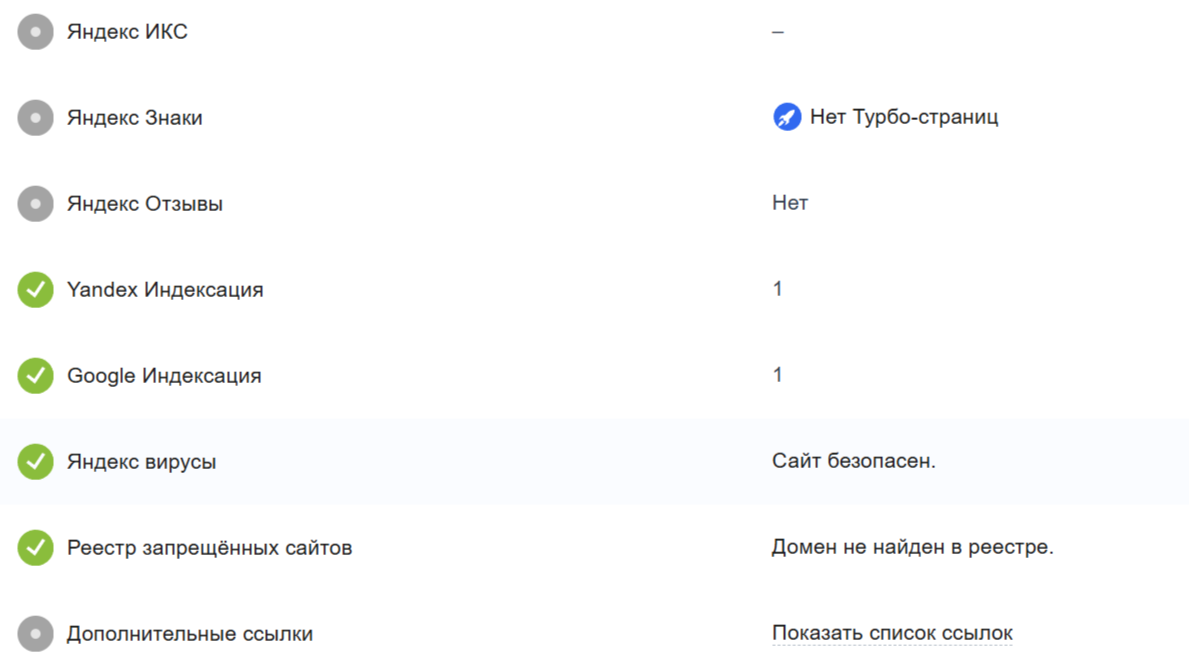Click the Реестр запрещённых сайтов label
The height and width of the screenshot is (660, 1189).
(209, 548)
